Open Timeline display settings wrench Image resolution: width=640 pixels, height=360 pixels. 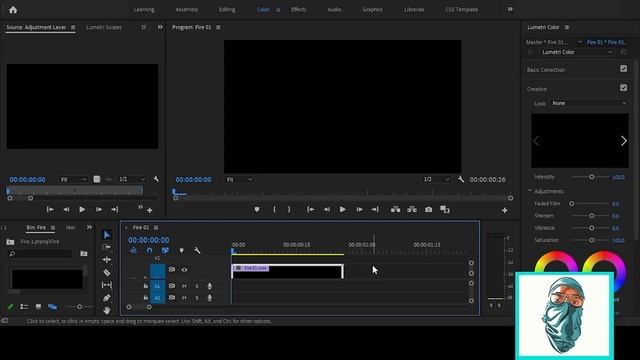(197, 251)
